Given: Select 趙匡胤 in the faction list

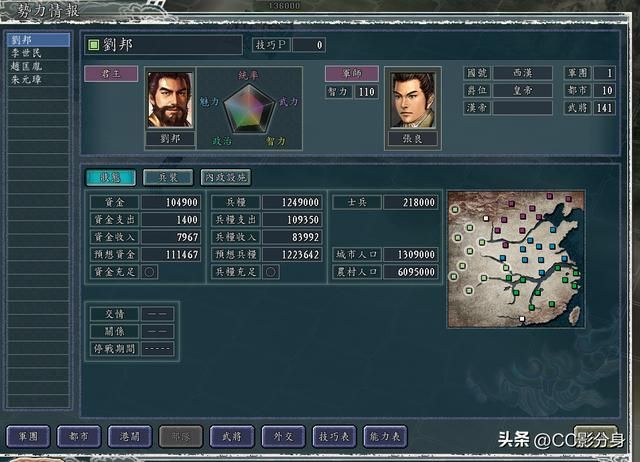Looking at the screenshot, I should pos(38,66).
